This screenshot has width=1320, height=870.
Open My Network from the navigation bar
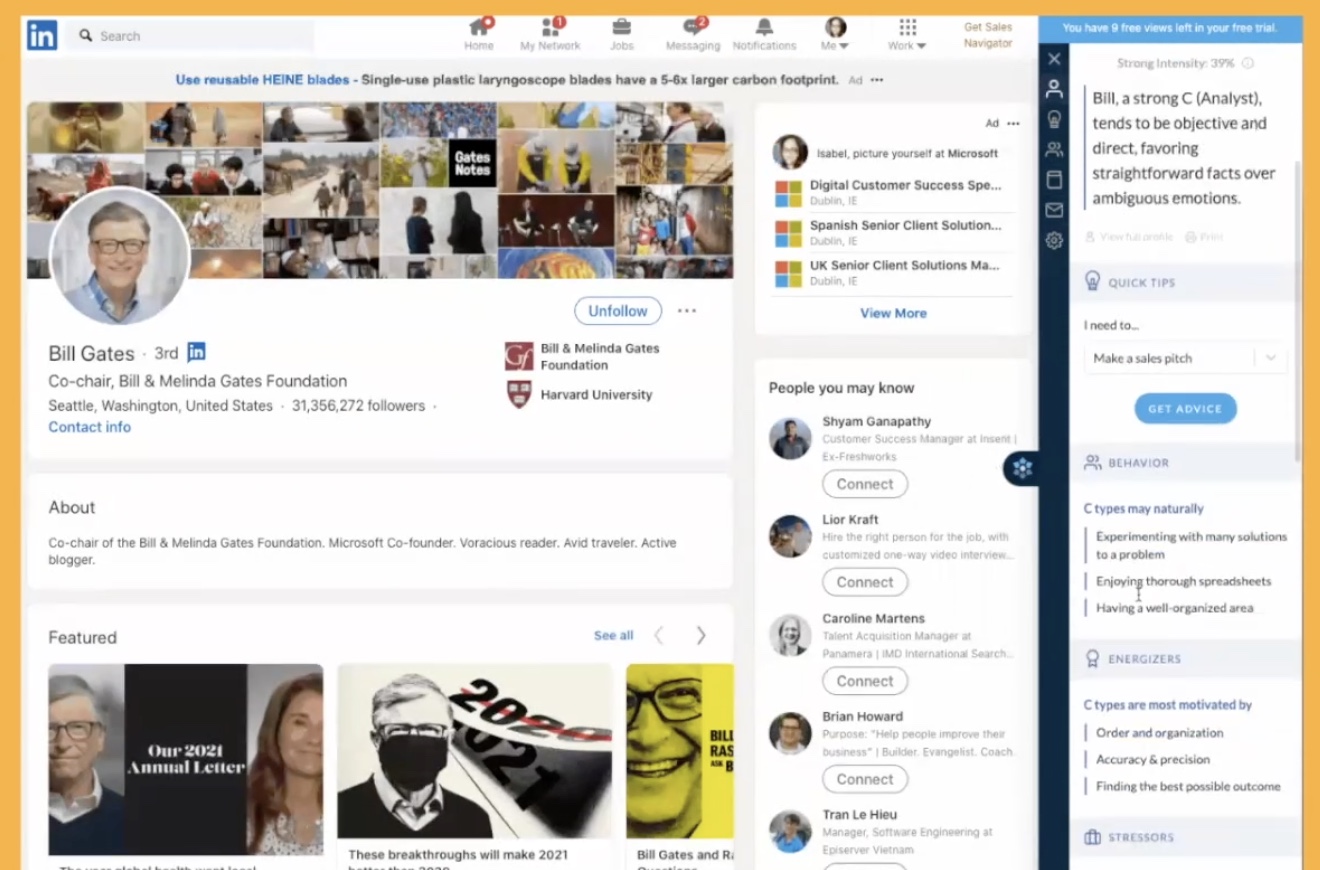(550, 34)
